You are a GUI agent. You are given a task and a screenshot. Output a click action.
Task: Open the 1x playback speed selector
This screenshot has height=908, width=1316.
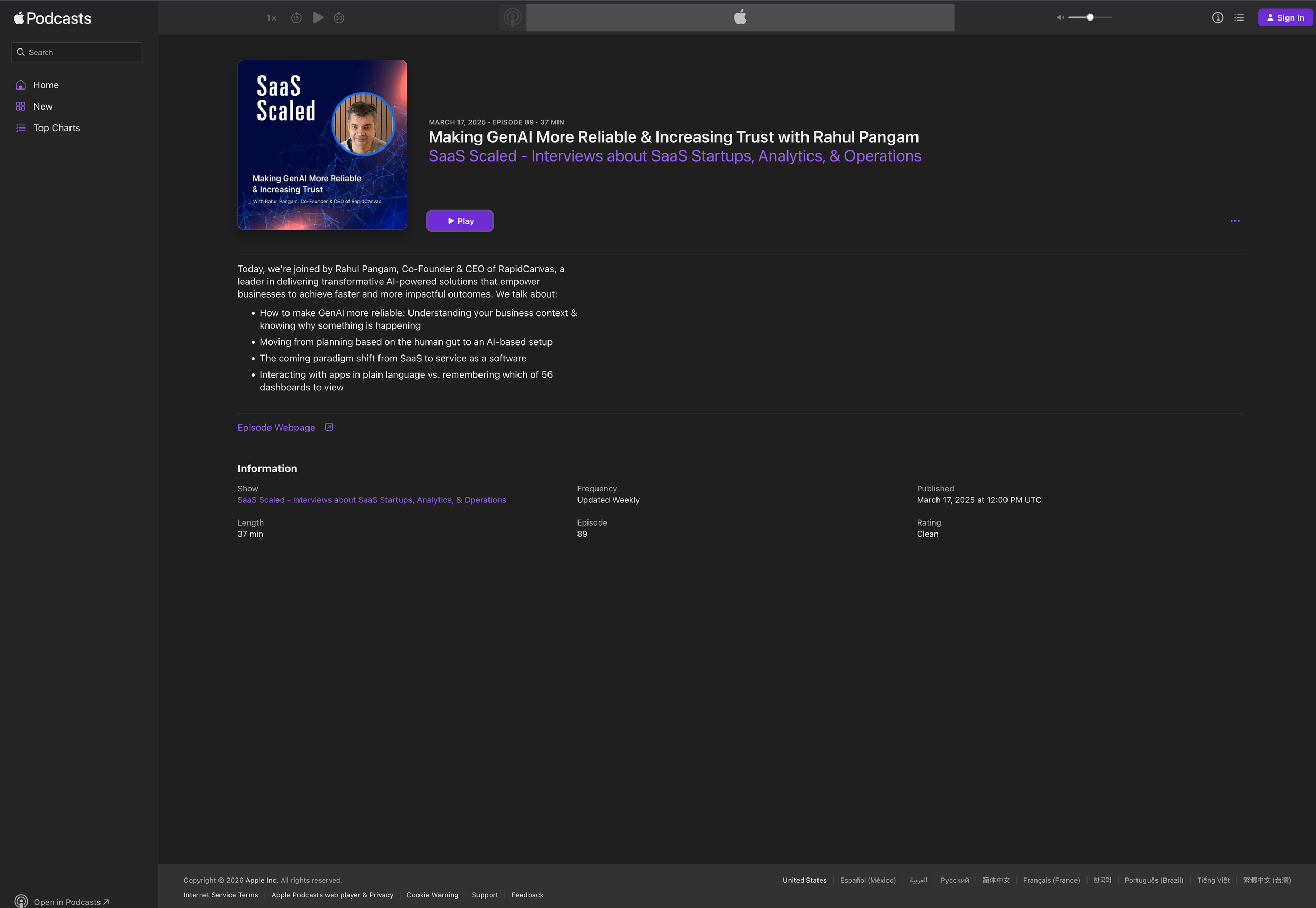coord(272,18)
